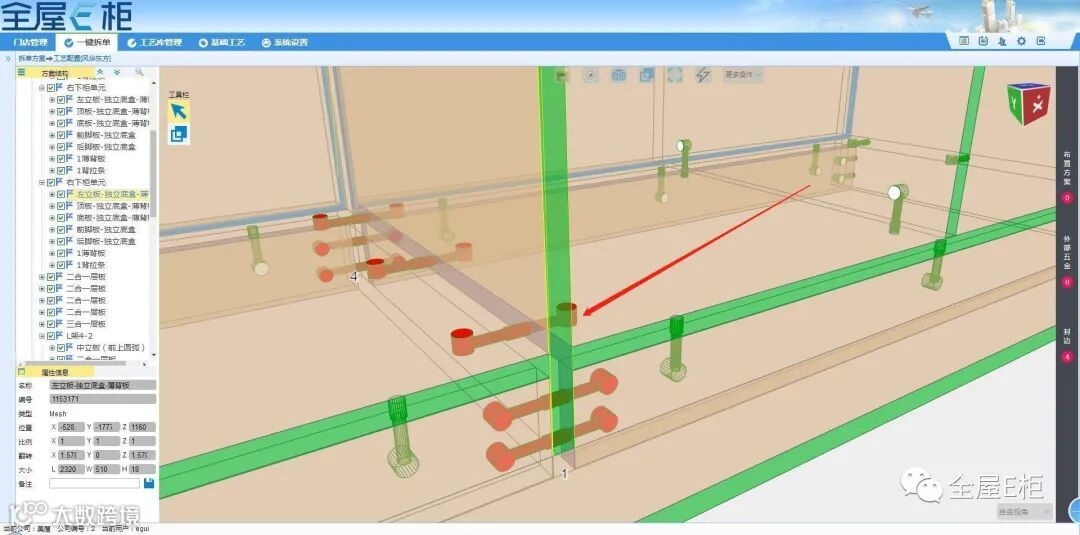
Task: Click the tree panel horizontal scrollbar
Action: [76, 363]
